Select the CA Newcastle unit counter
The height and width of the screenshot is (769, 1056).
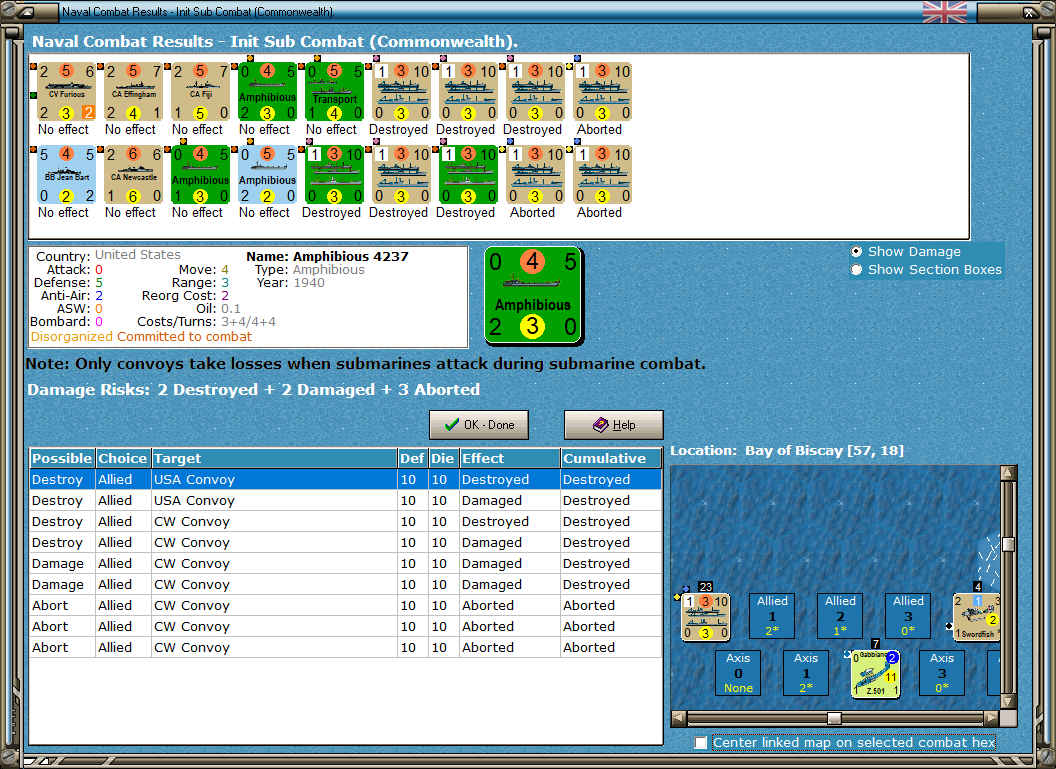(x=133, y=174)
